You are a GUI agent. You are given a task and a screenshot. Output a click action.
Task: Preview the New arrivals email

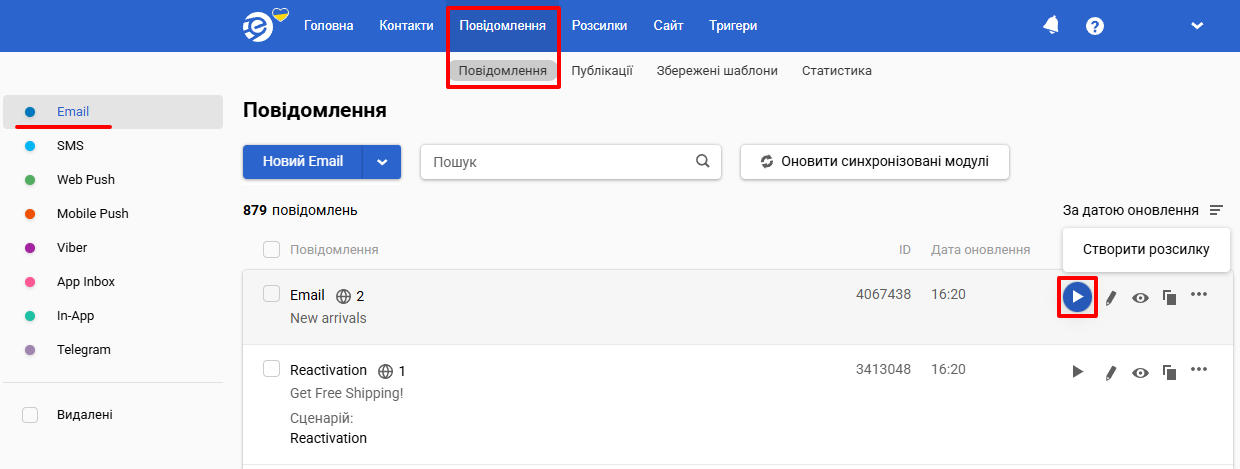pos(1140,297)
